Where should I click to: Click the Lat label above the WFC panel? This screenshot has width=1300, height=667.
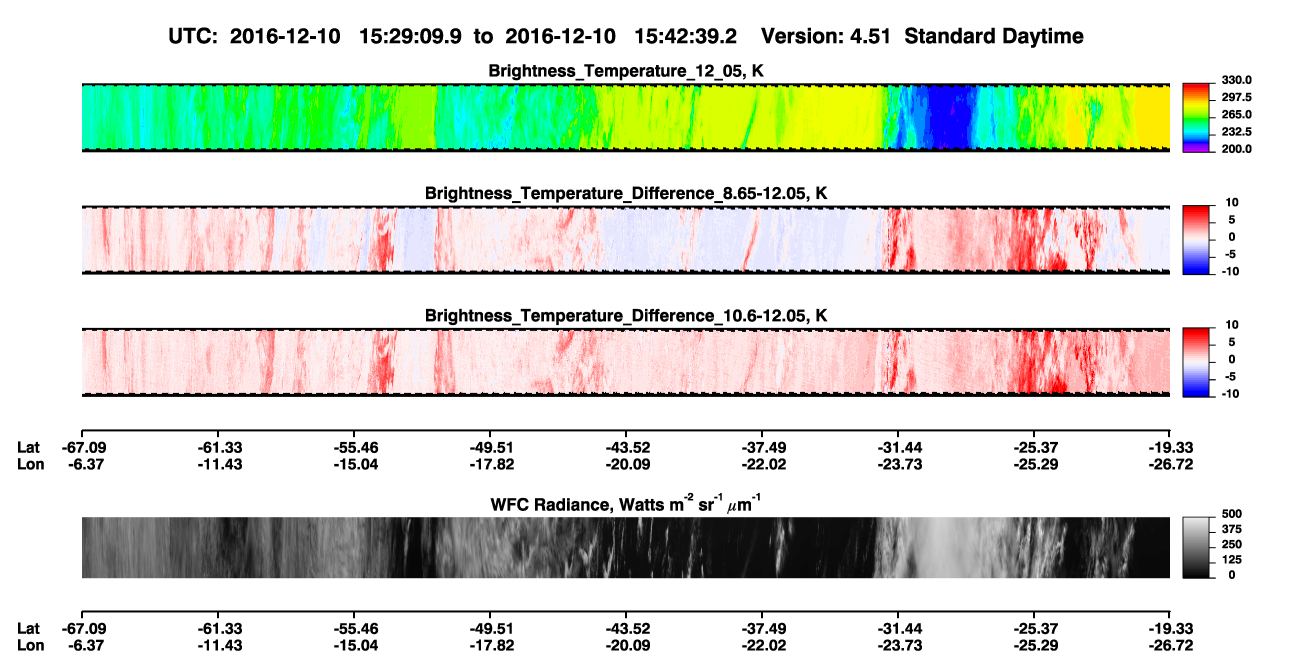pos(29,447)
